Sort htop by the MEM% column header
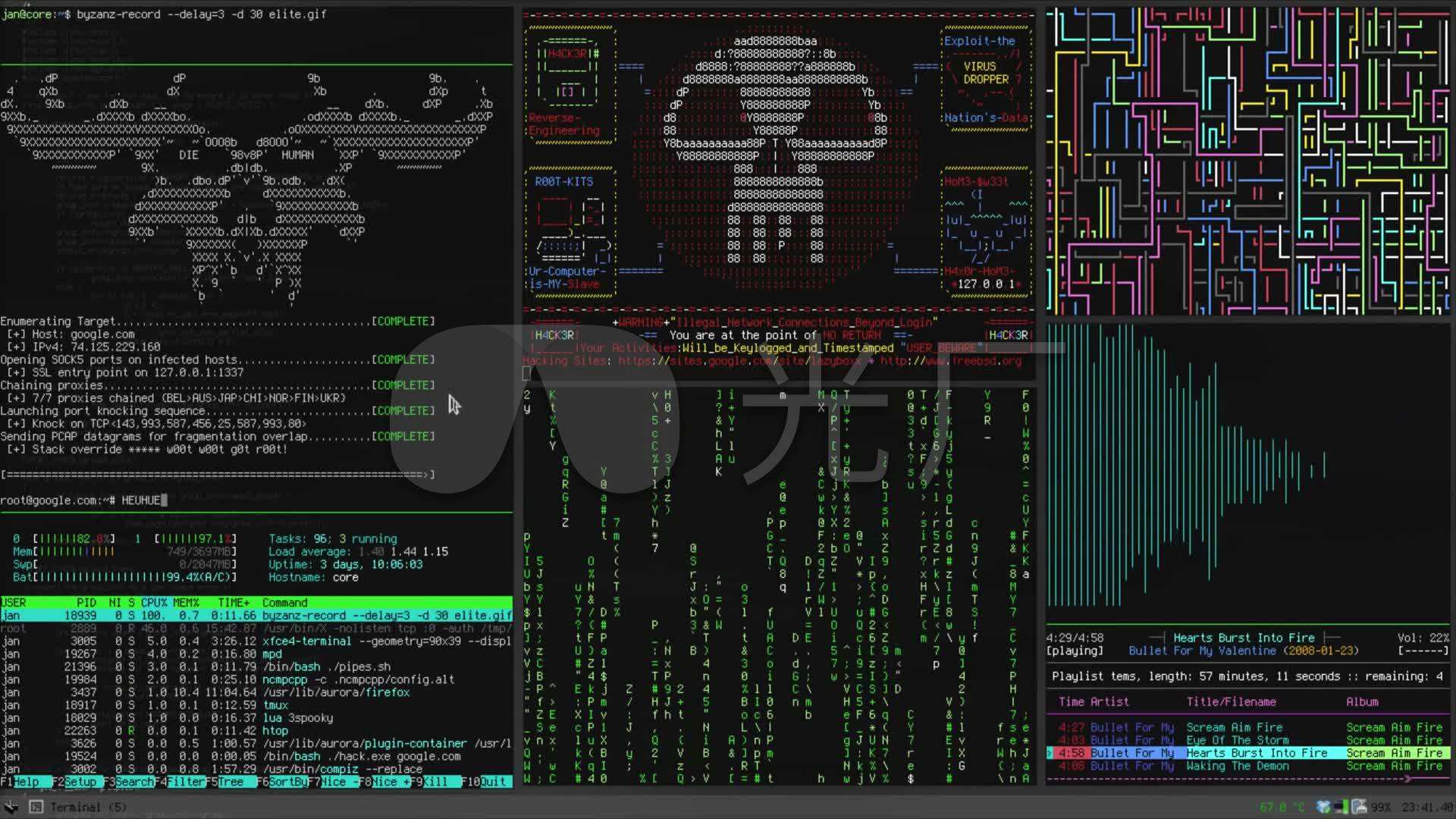Screen dimensions: 1456x819 [186, 603]
